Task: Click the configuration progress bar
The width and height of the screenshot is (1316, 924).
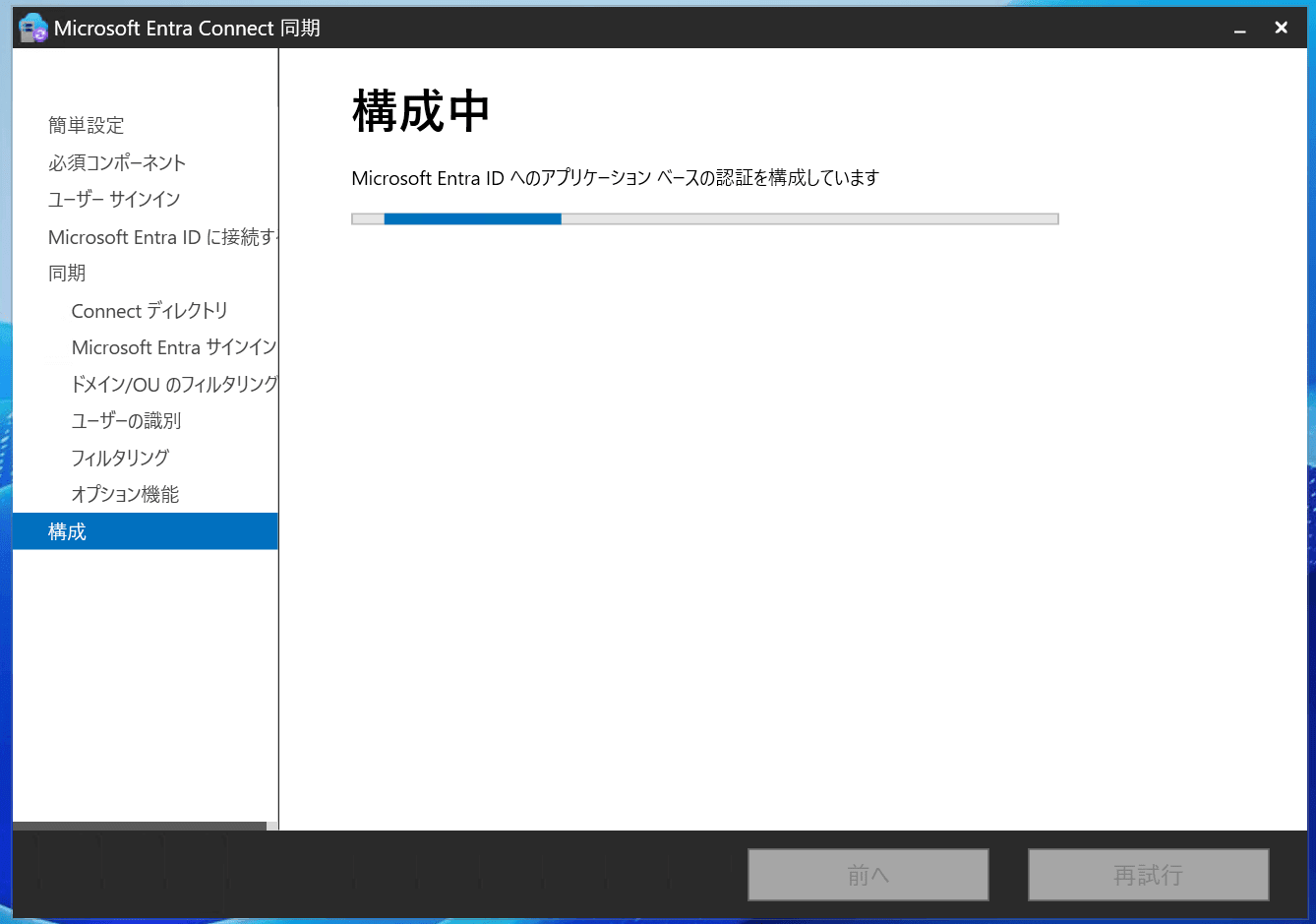Action: (705, 218)
